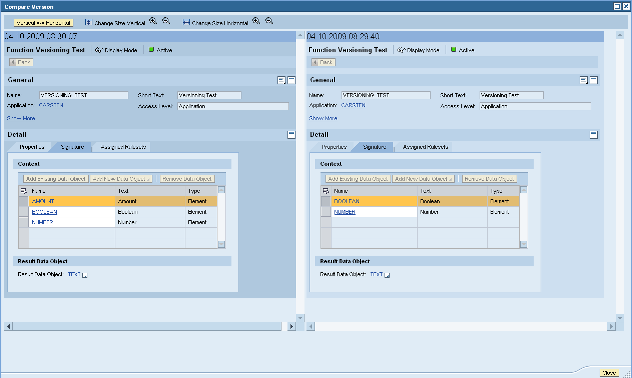Click Remove Data Object in left pane

click(187, 179)
